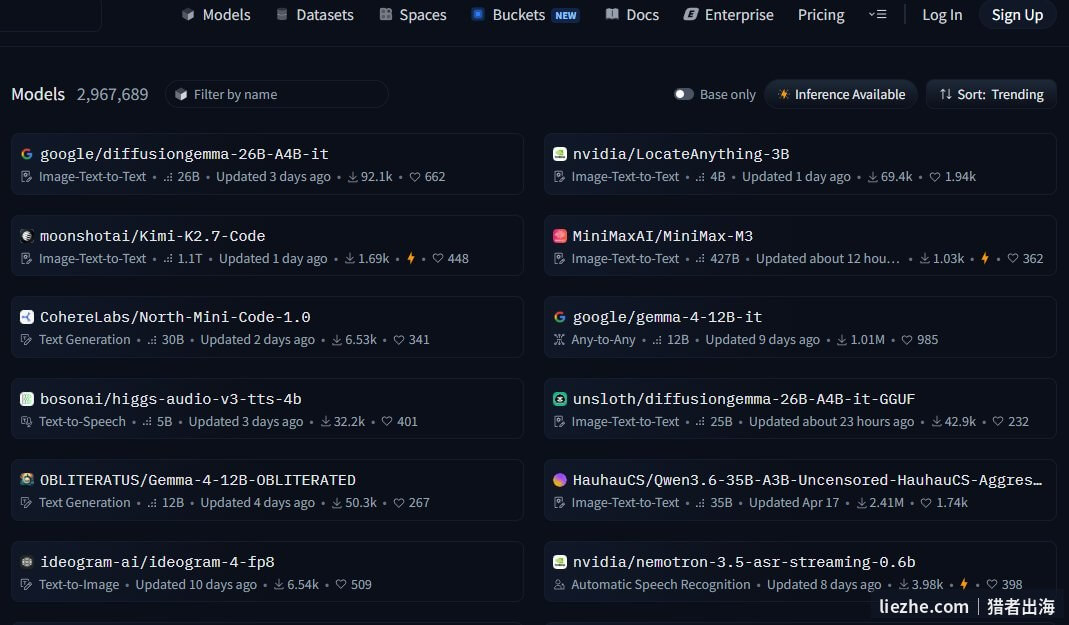Click the "Updated Apr 17" text

point(794,502)
